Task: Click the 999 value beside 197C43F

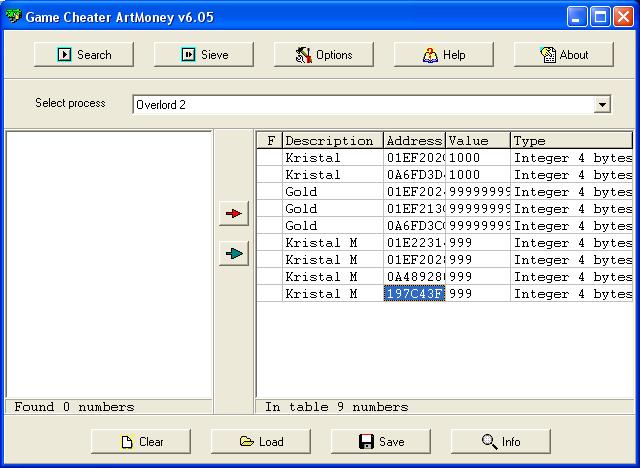Action: coord(478,294)
